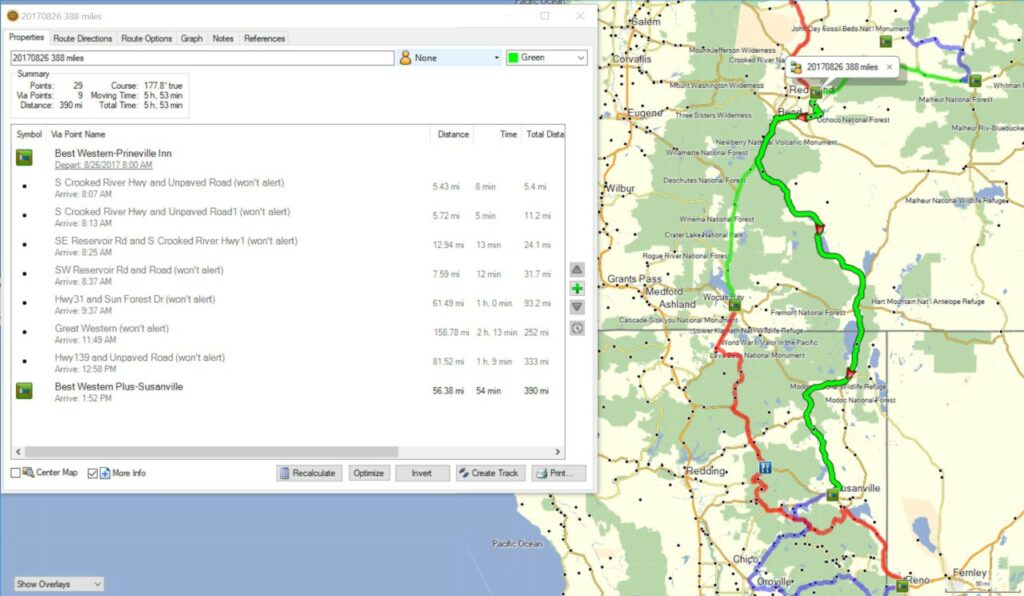
Task: Click the Best Western-Prineville Inn lodging icon
Action: pyautogui.click(x=25, y=157)
